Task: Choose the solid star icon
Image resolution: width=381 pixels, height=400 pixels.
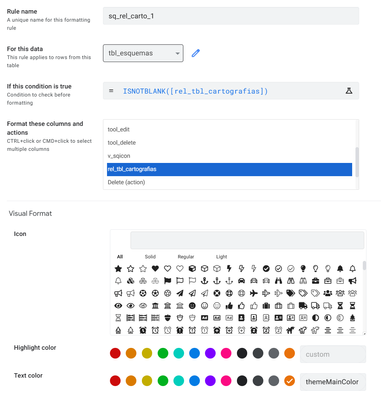Action: pyautogui.click(x=118, y=268)
